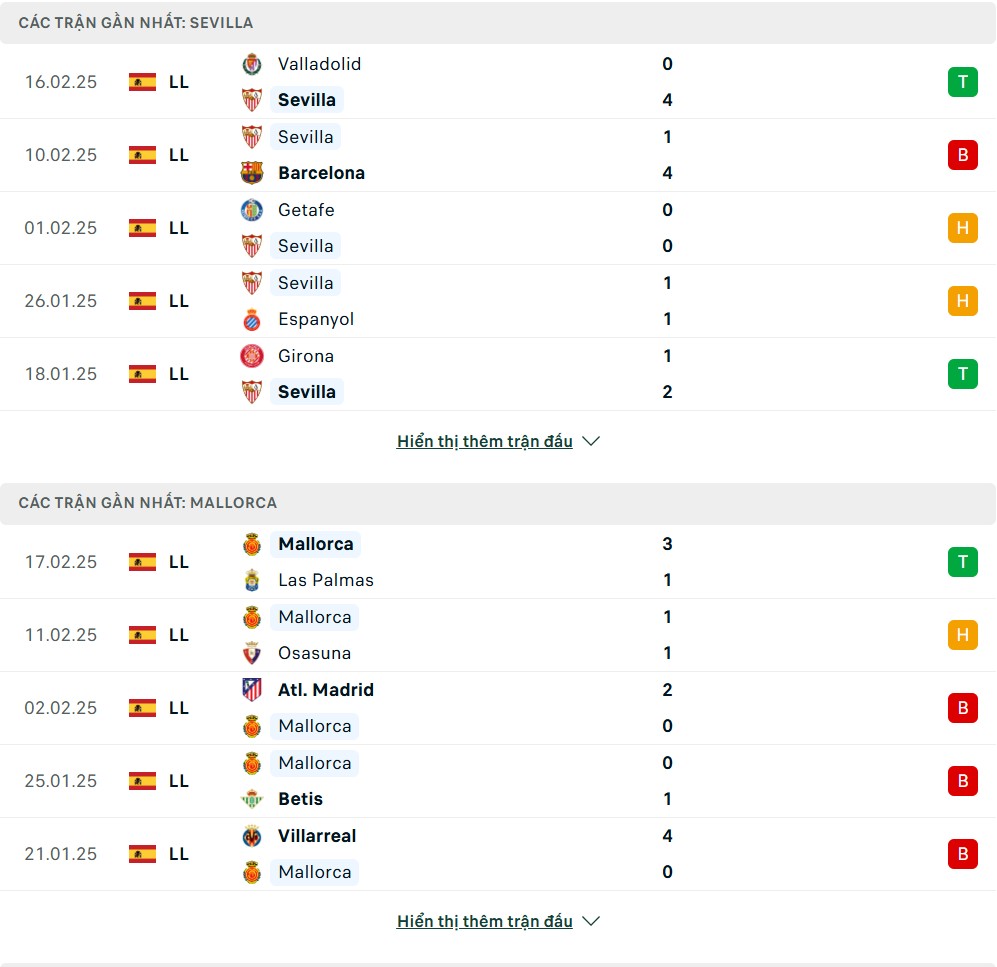Click orange H badge for Mallorca–Osasuna match
The image size is (997, 967).
pyautogui.click(x=962, y=635)
